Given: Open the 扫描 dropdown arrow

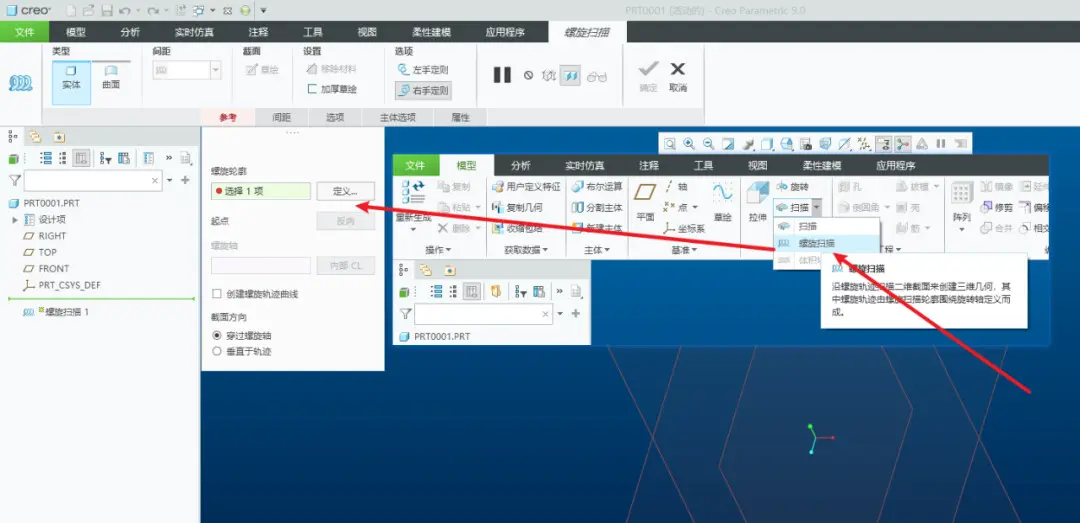Looking at the screenshot, I should click(816, 207).
